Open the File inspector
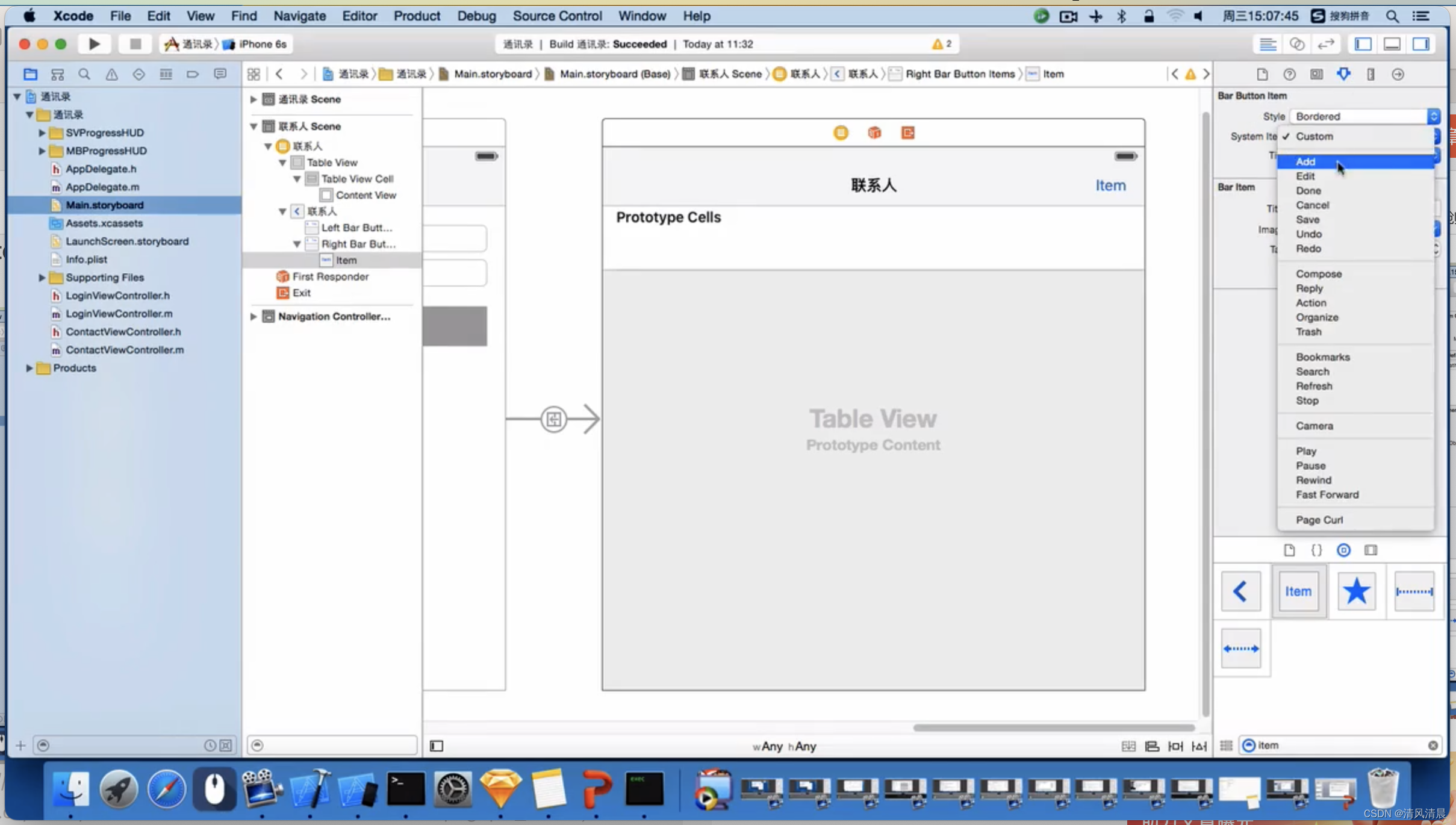The image size is (1456, 825). point(1262,74)
